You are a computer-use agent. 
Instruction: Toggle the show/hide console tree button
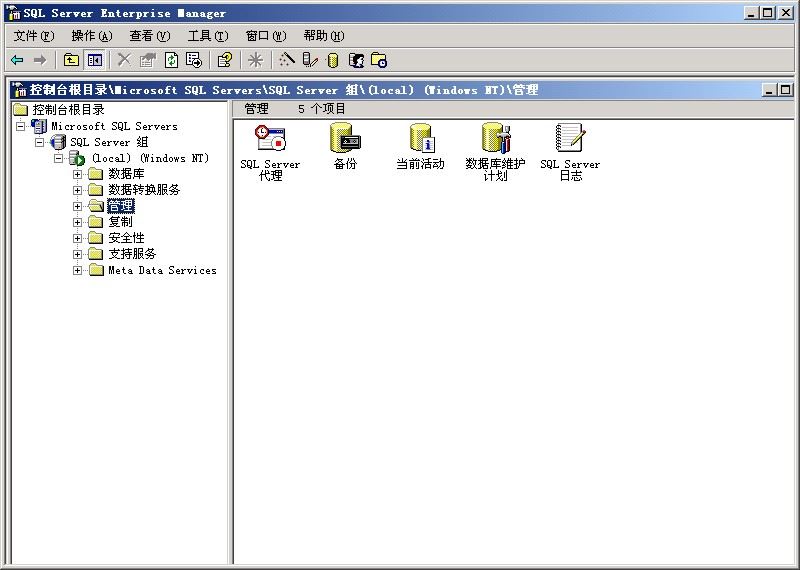pyautogui.click(x=94, y=60)
